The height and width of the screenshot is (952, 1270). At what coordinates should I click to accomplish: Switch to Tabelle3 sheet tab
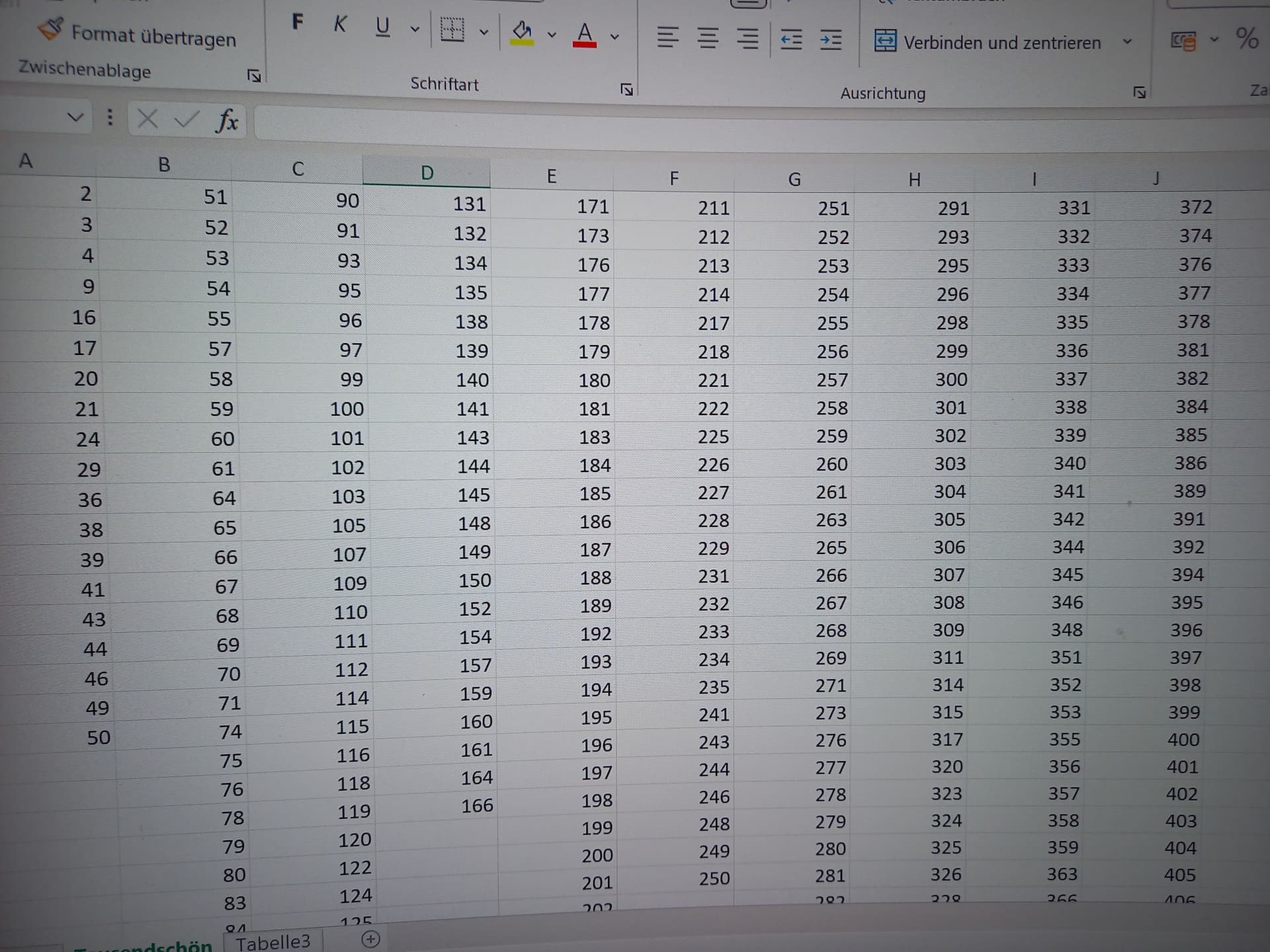pos(273,941)
